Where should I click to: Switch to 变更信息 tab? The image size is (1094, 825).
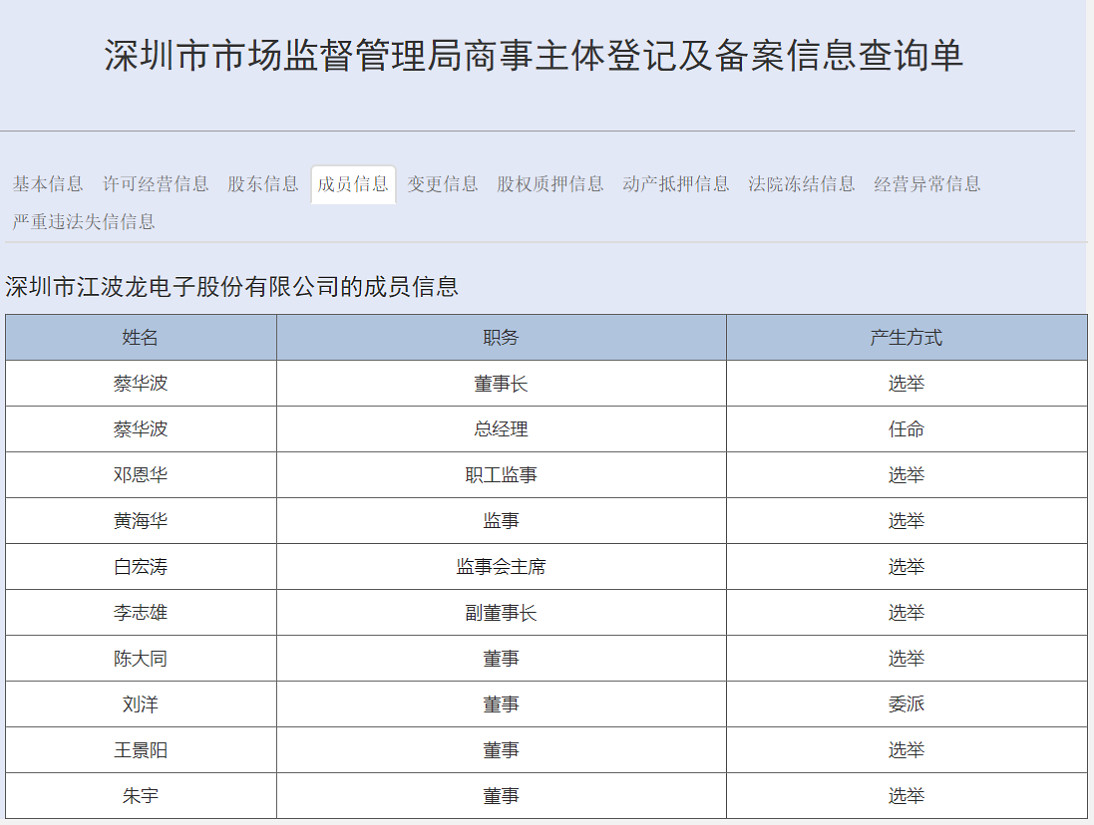443,184
